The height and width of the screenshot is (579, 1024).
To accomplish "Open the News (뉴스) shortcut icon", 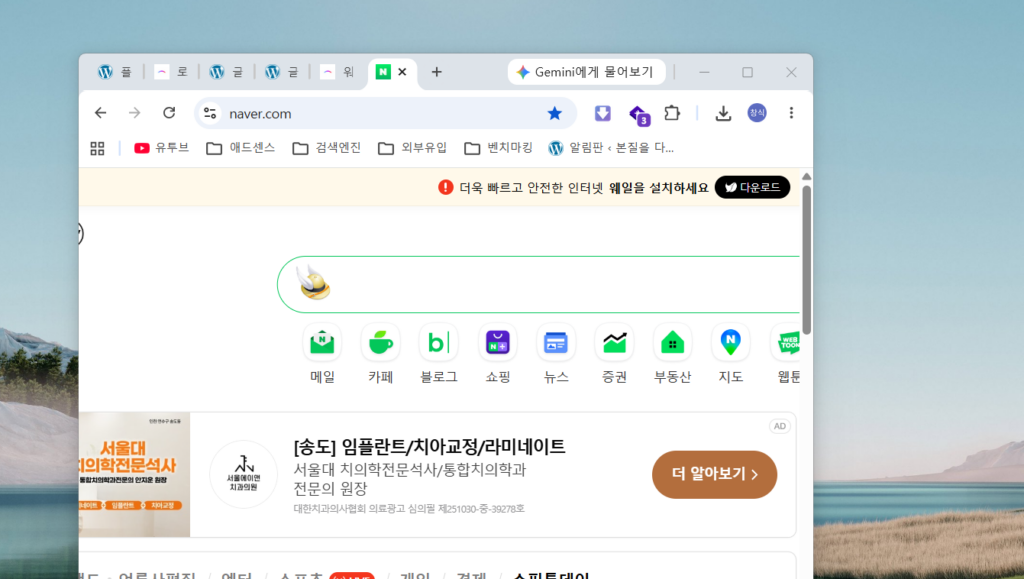I will click(x=556, y=343).
